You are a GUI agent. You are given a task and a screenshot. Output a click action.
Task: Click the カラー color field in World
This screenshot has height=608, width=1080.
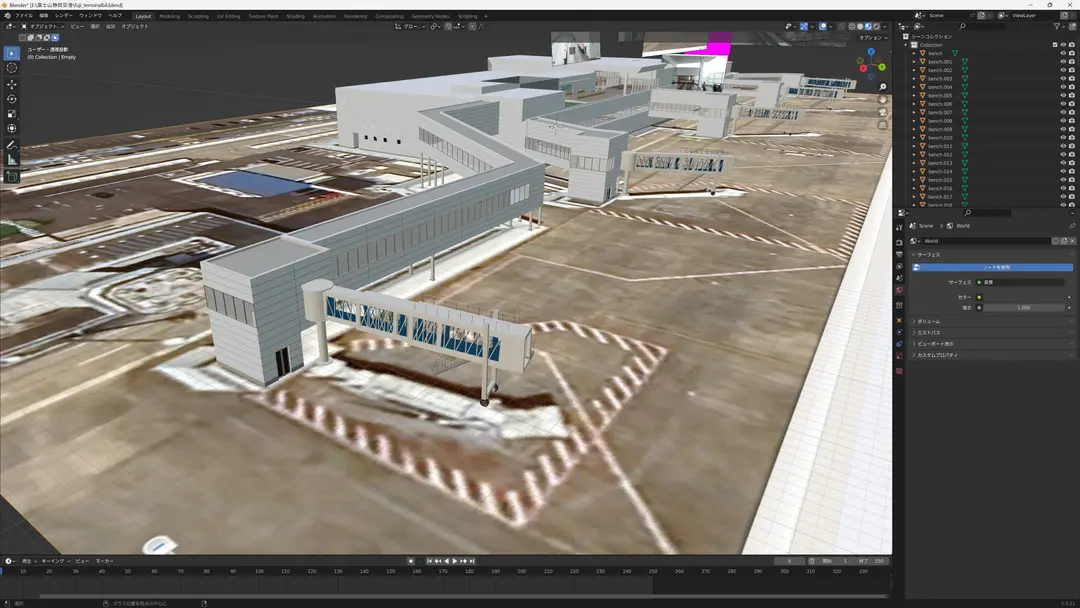pyautogui.click(x=1024, y=297)
